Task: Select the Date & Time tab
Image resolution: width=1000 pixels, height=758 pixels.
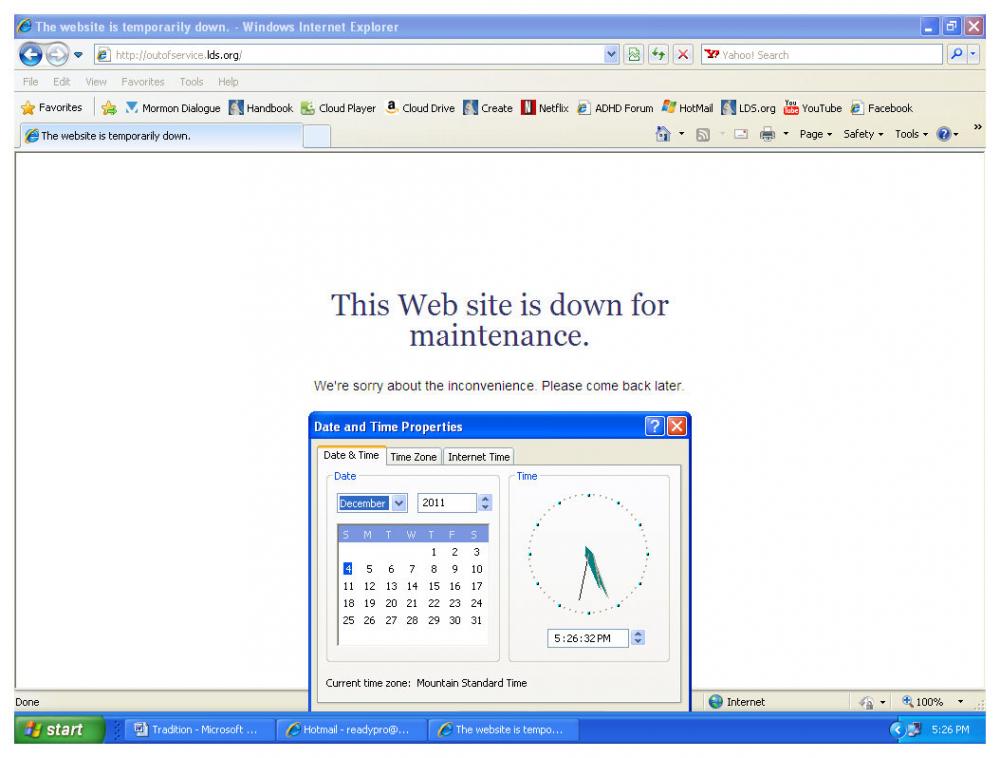Action: (351, 455)
